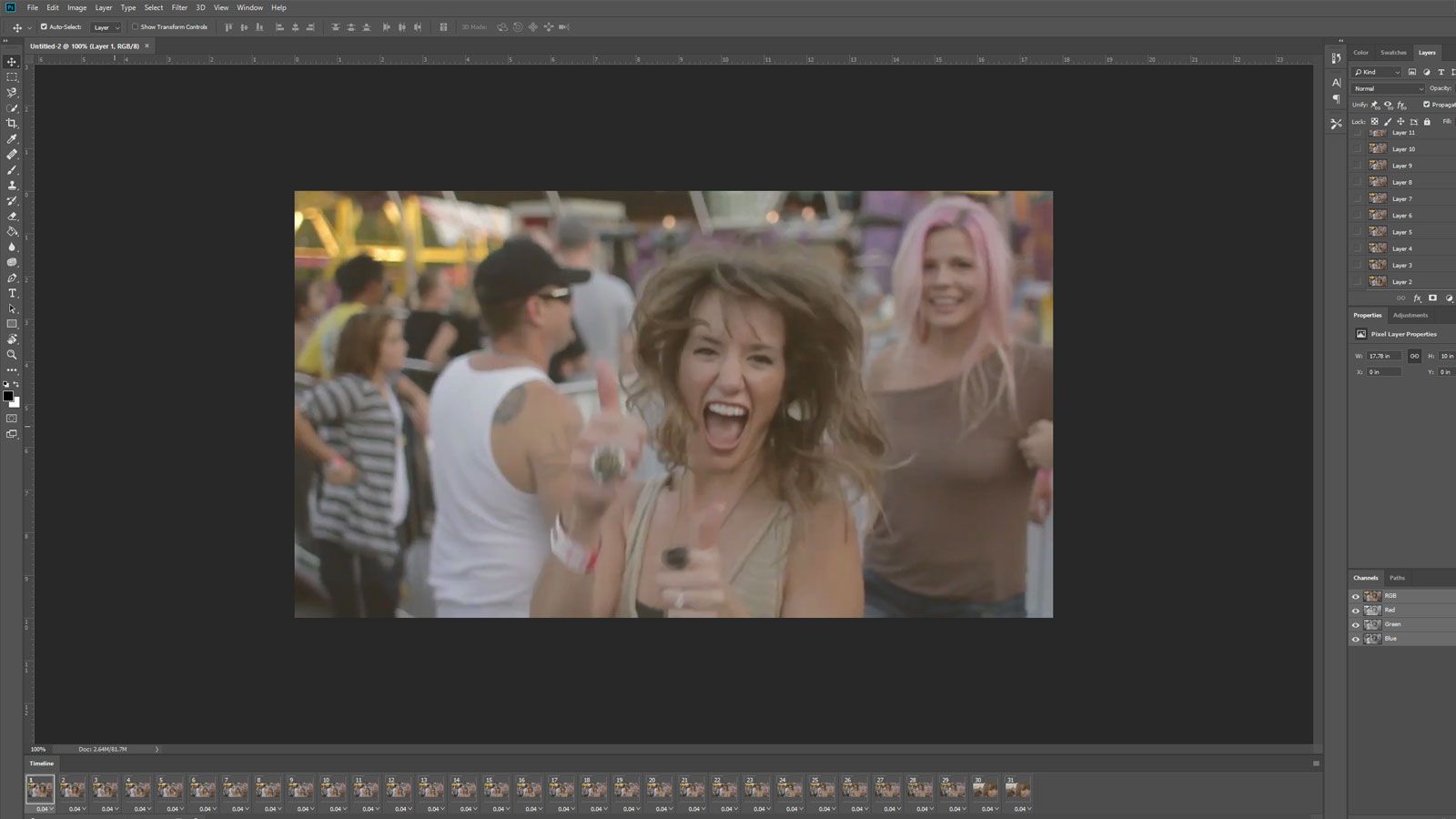Viewport: 1456px width, 819px height.
Task: Click Lock transparent pixels icon
Action: click(x=1375, y=121)
